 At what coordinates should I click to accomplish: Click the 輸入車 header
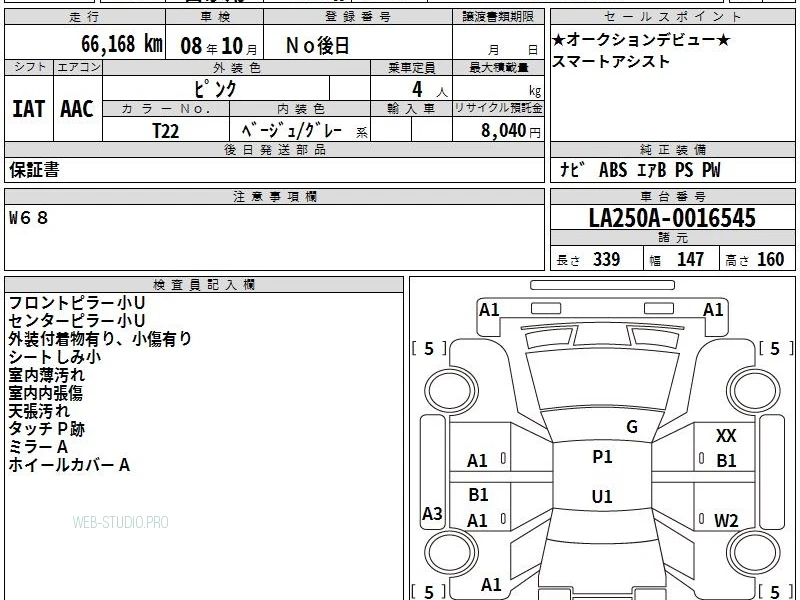tap(411, 109)
